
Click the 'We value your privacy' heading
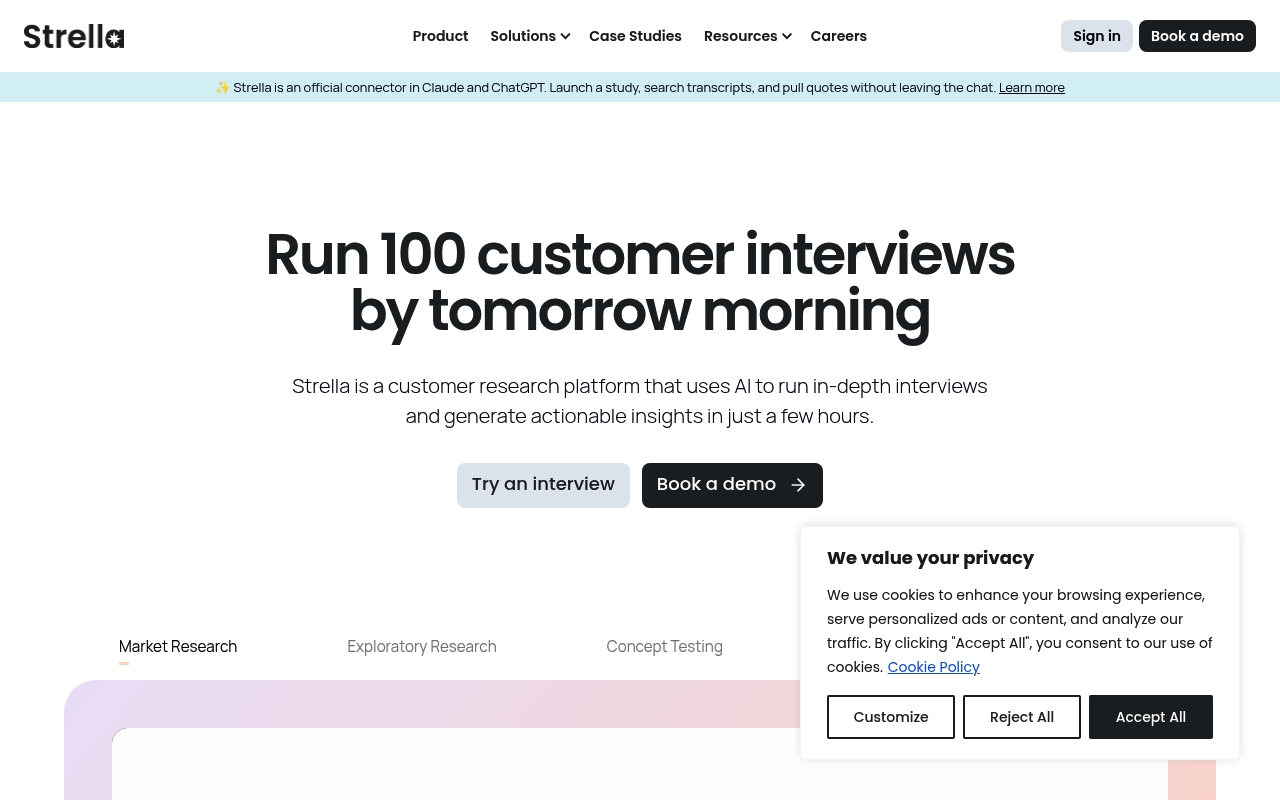[930, 558]
